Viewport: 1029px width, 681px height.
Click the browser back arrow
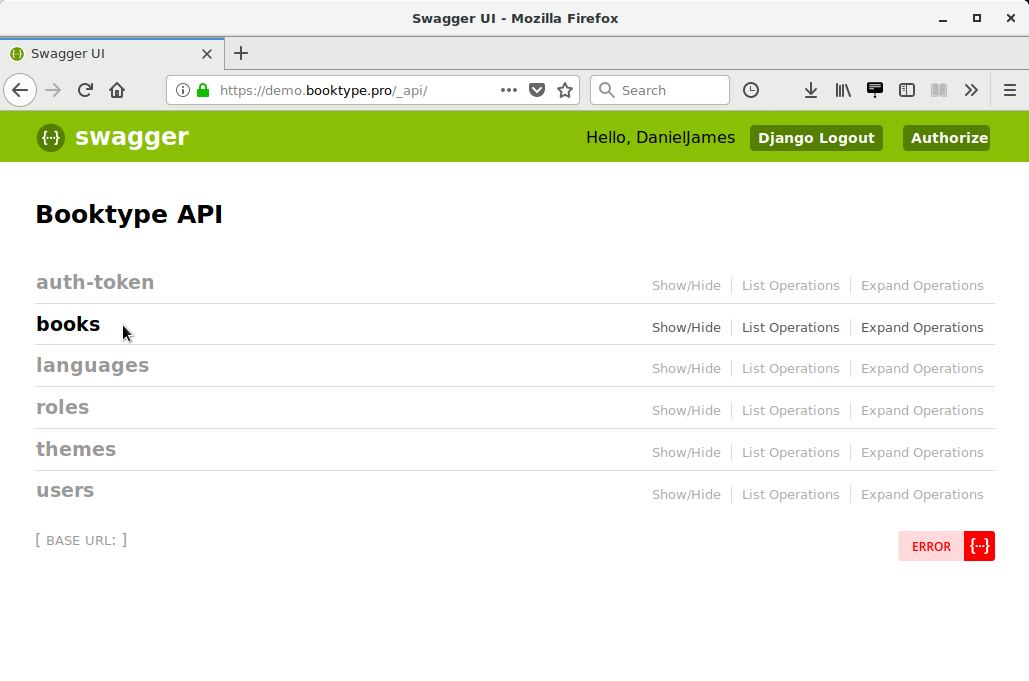click(20, 90)
